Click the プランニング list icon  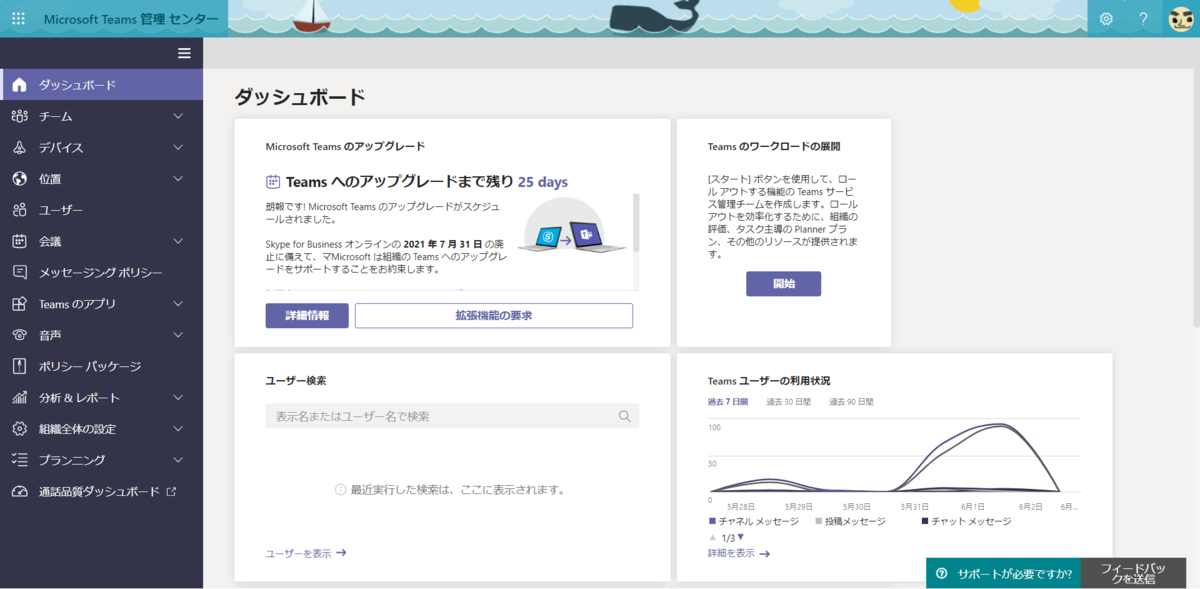click(19, 460)
